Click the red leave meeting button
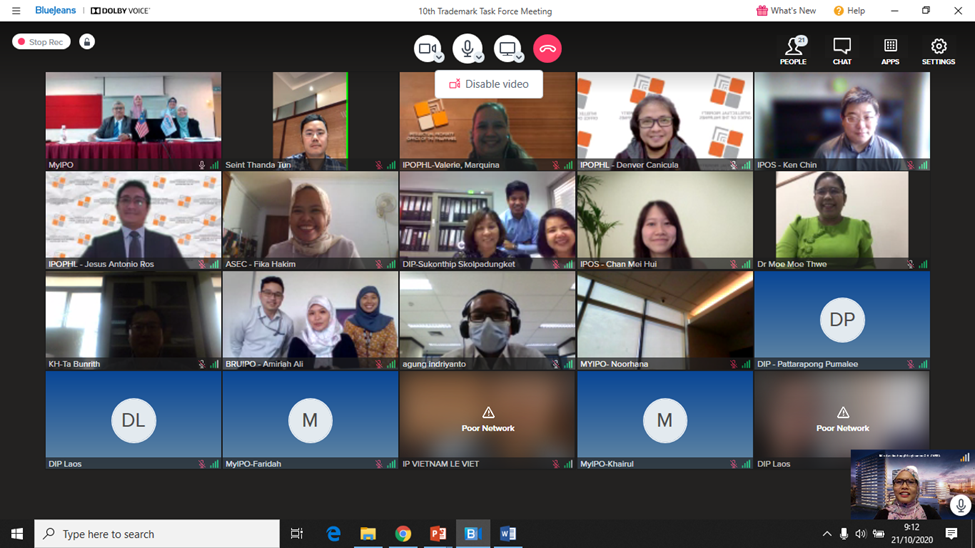 click(547, 49)
